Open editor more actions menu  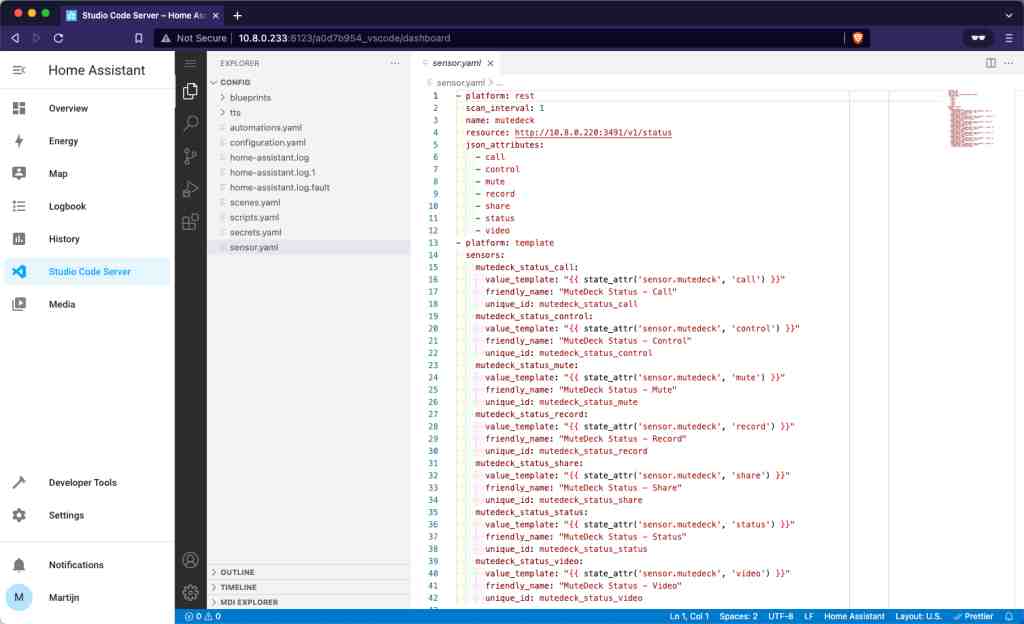(x=1009, y=63)
